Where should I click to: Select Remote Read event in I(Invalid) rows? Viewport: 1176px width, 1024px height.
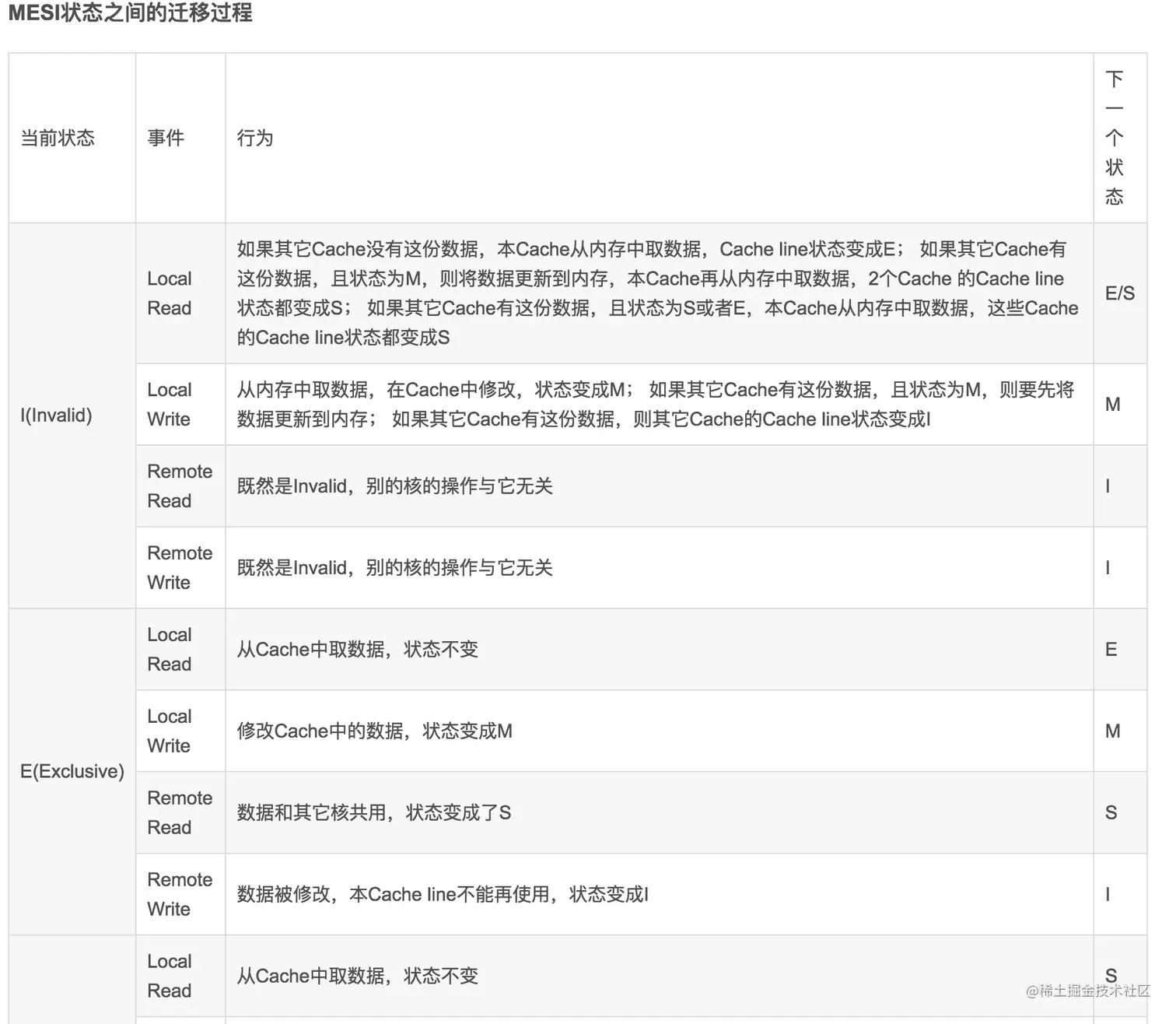click(x=180, y=486)
